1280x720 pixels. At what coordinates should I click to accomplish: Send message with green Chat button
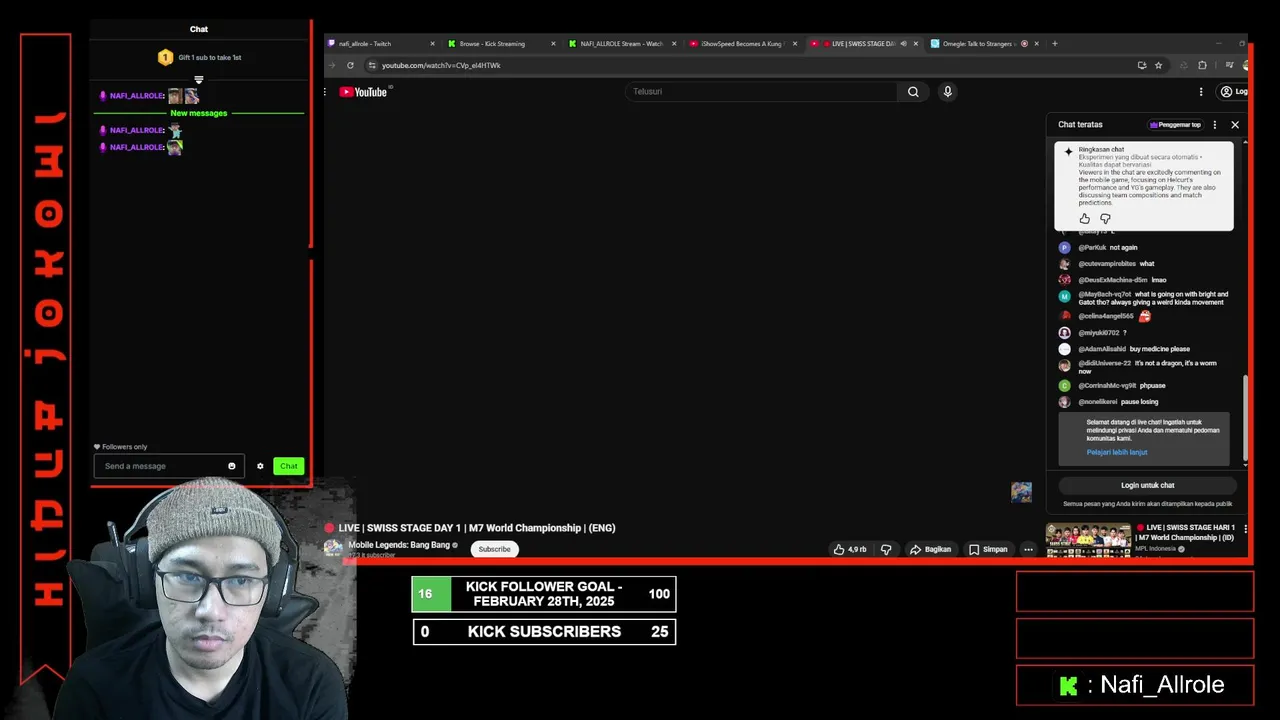(289, 466)
